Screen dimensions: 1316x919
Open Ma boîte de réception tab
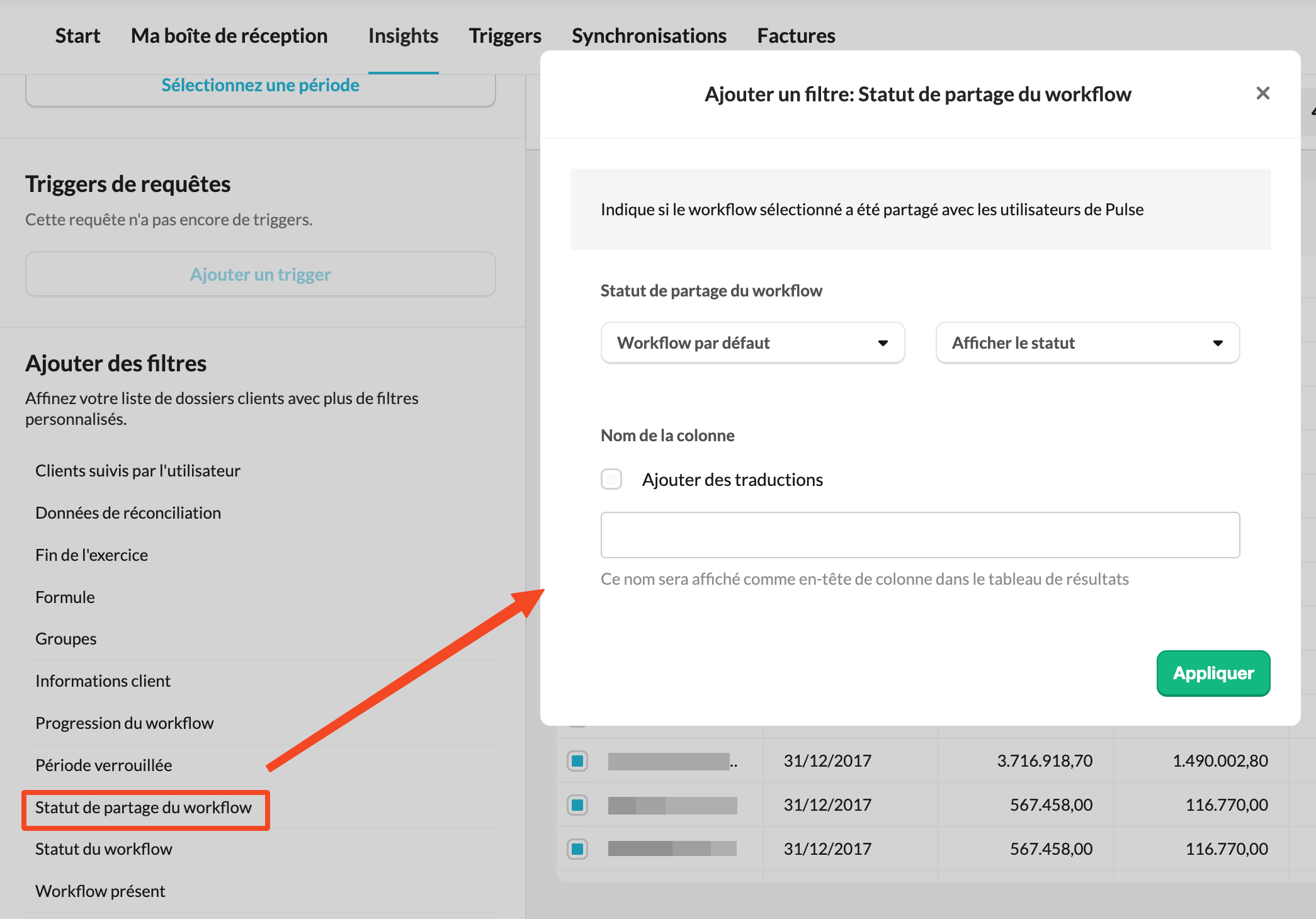click(x=229, y=36)
